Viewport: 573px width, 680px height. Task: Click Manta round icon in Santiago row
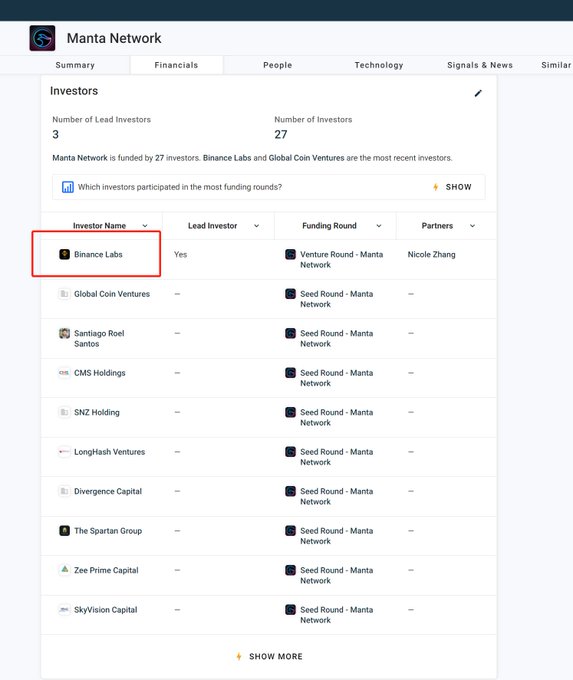[x=291, y=333]
